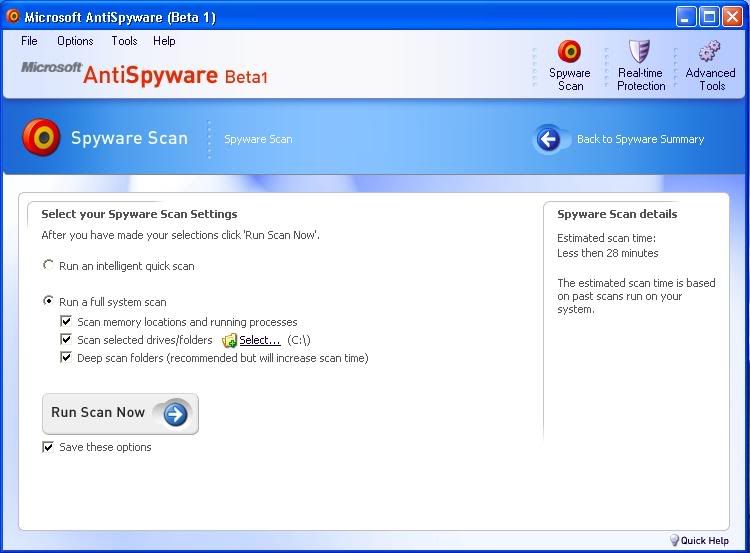This screenshot has width=750, height=553.
Task: Maximize the AntiSpyware window
Action: pos(709,17)
